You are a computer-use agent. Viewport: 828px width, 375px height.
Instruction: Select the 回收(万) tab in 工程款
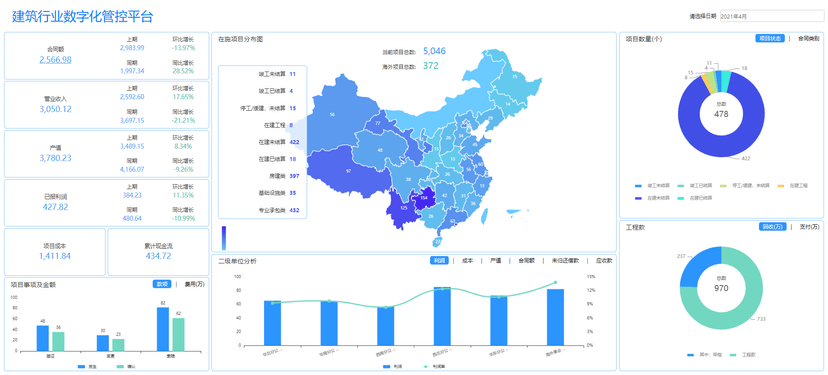pyautogui.click(x=773, y=227)
